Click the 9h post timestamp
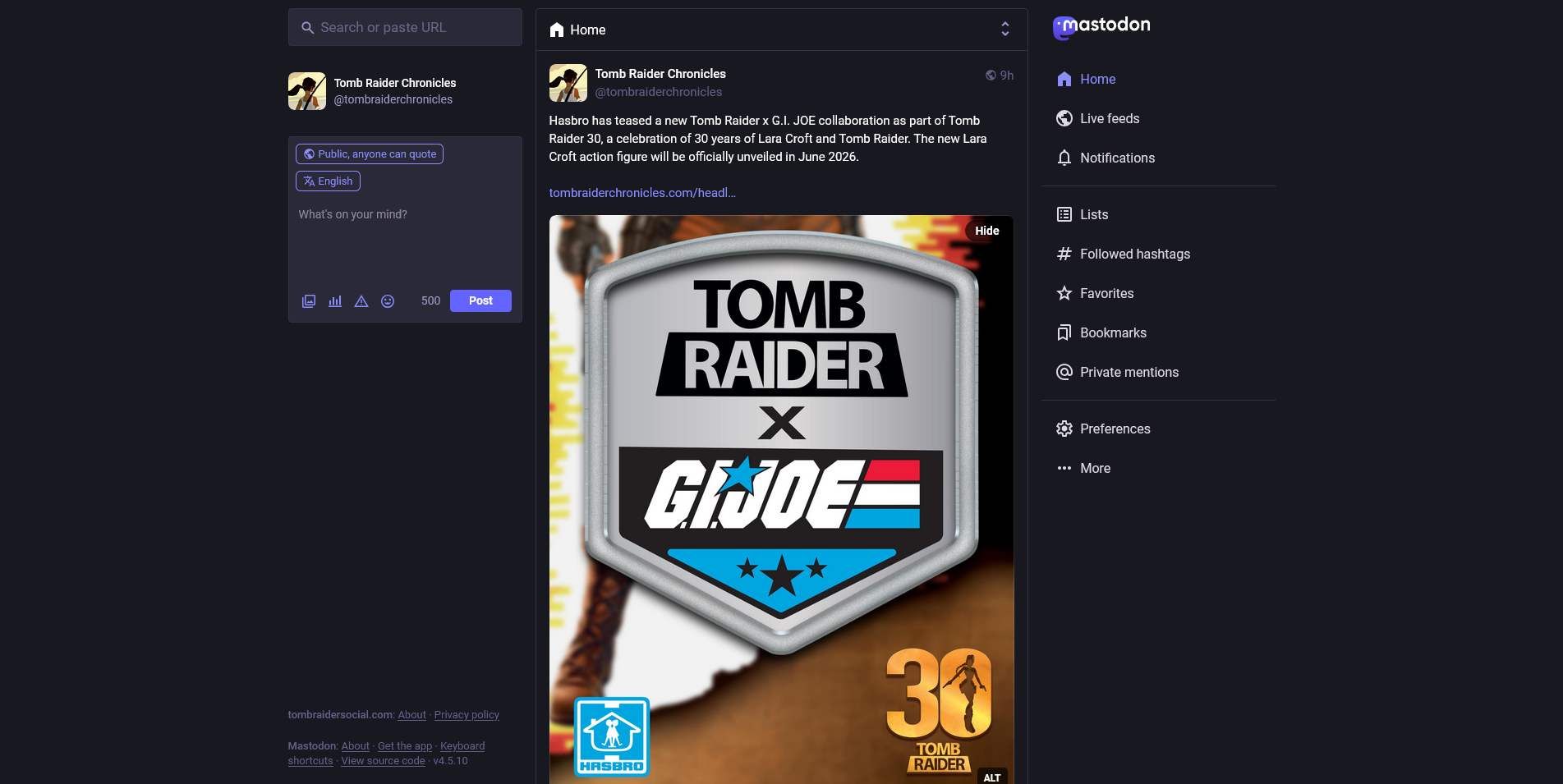The image size is (1563, 784). pyautogui.click(x=1007, y=76)
